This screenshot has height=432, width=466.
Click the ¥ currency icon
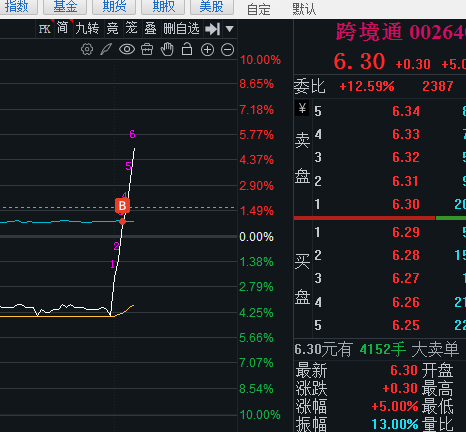pyautogui.click(x=302, y=108)
